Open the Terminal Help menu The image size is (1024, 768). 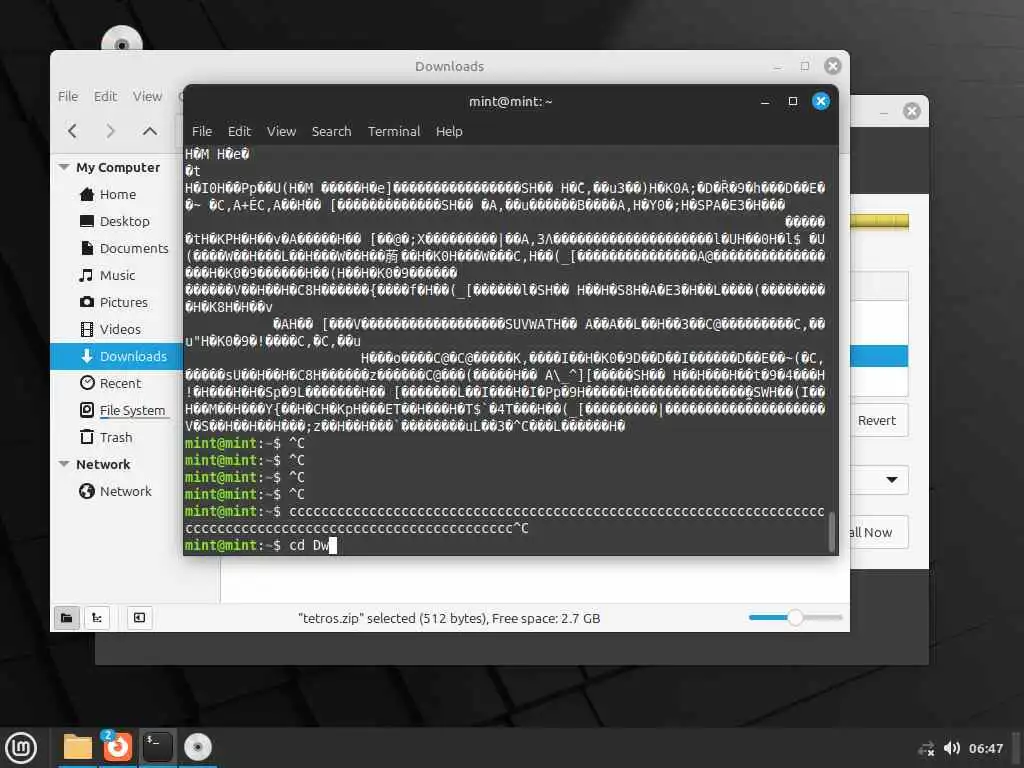[x=449, y=131]
